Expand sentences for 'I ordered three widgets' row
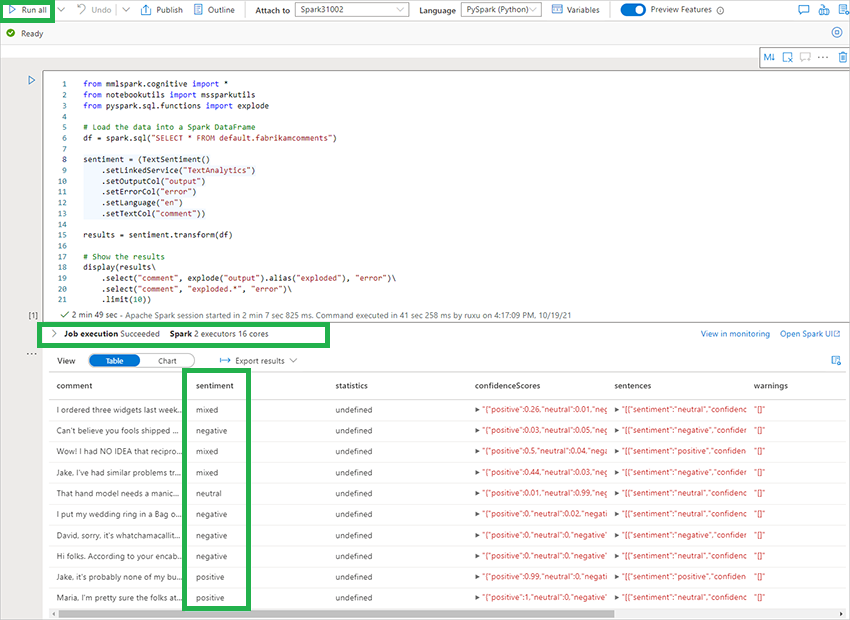 tap(617, 410)
